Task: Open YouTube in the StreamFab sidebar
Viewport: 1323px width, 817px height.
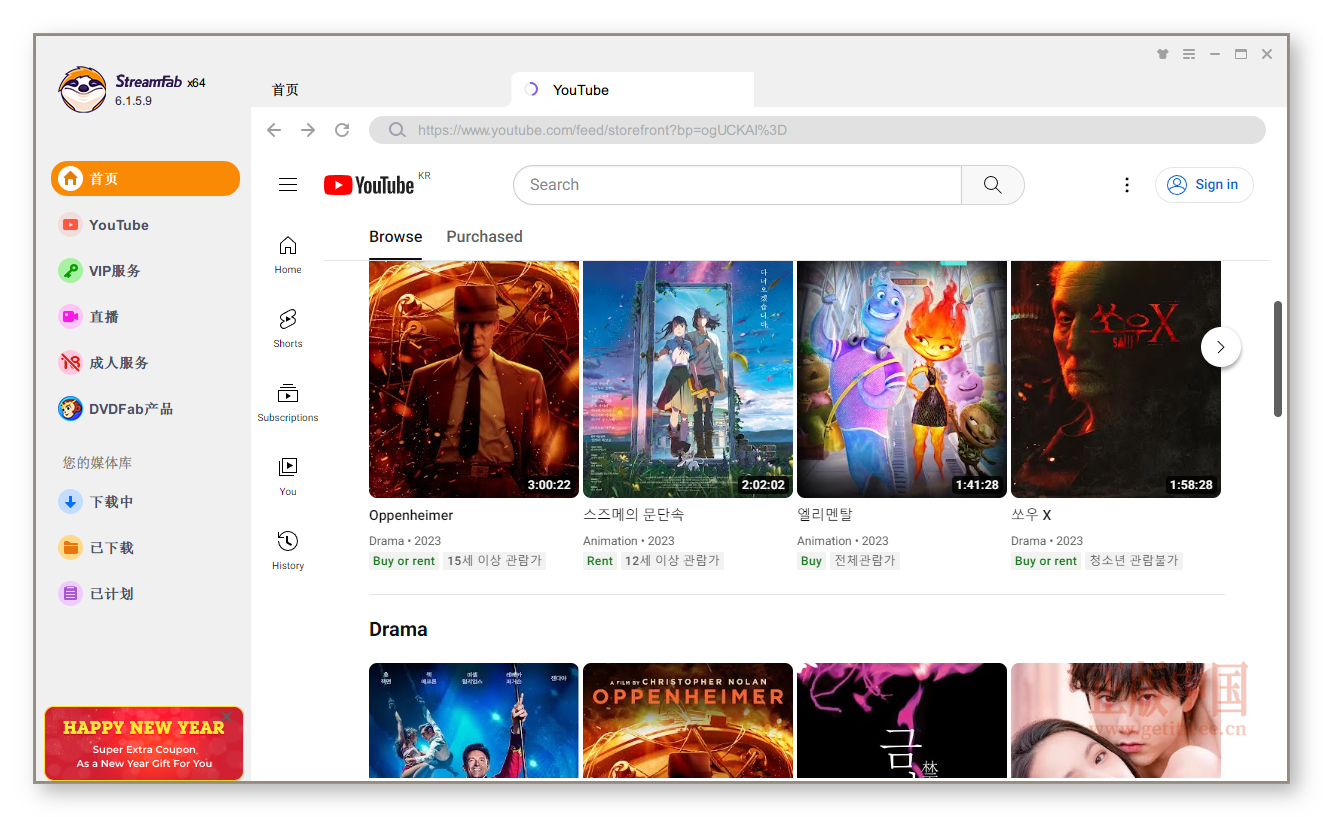Action: tap(104, 225)
